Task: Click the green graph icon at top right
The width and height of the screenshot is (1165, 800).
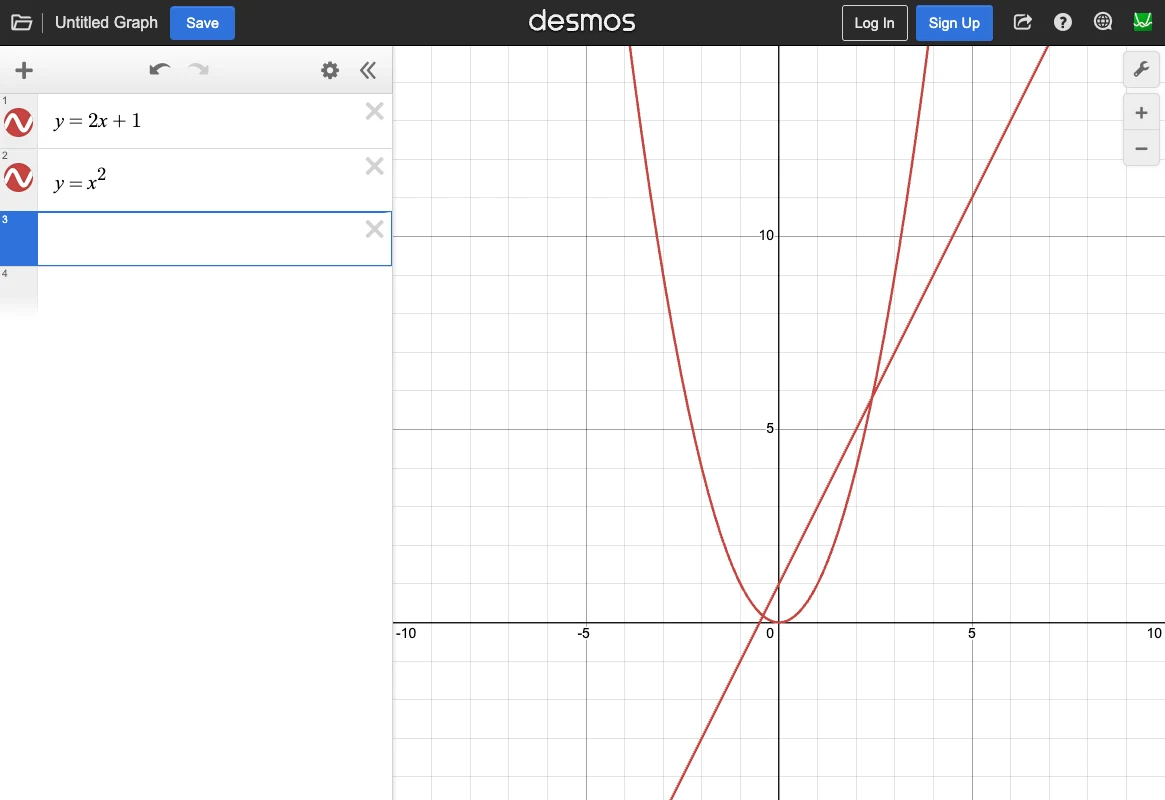Action: 1143,22
